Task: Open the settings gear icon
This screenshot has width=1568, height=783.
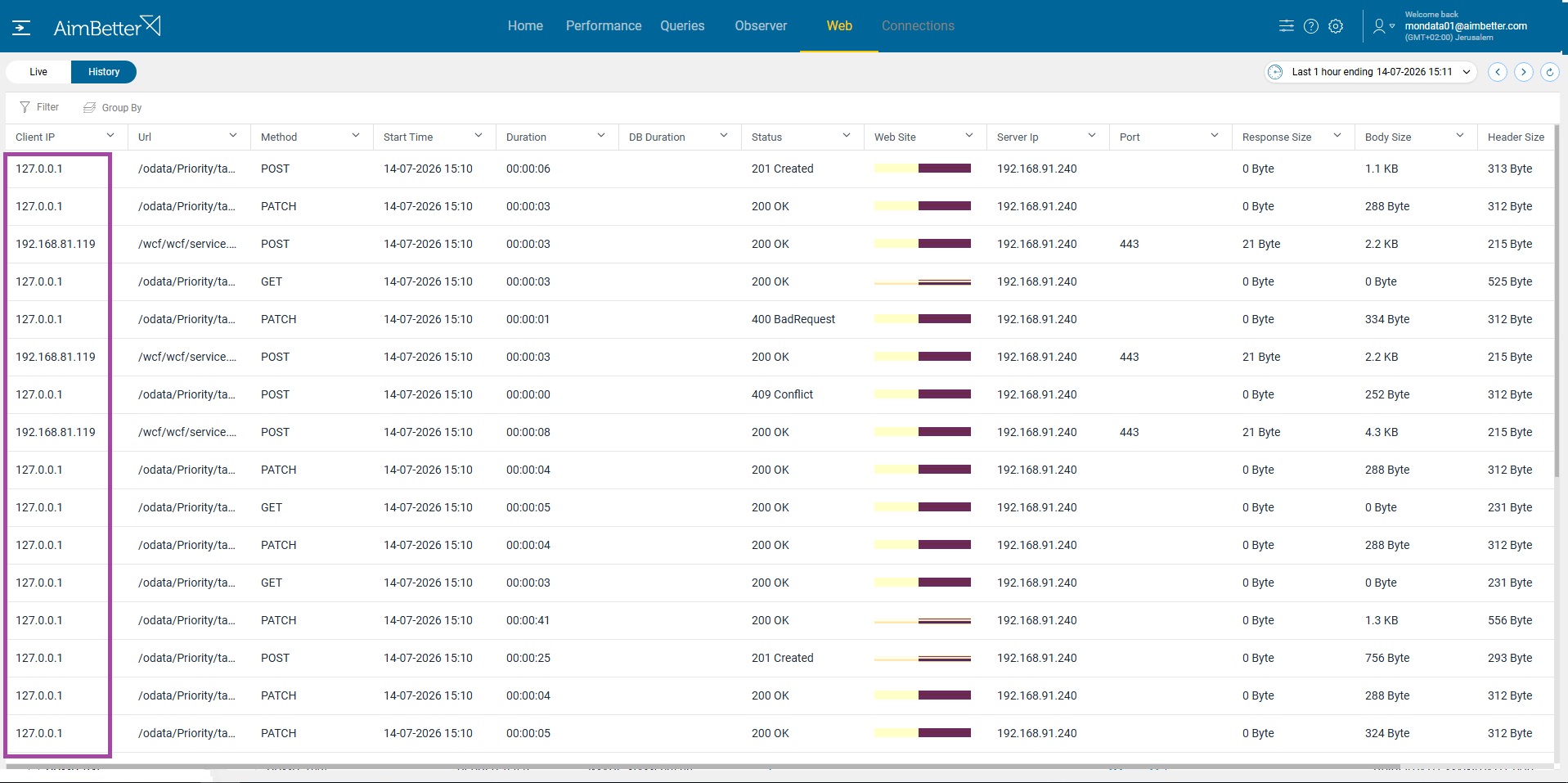Action: pos(1336,26)
